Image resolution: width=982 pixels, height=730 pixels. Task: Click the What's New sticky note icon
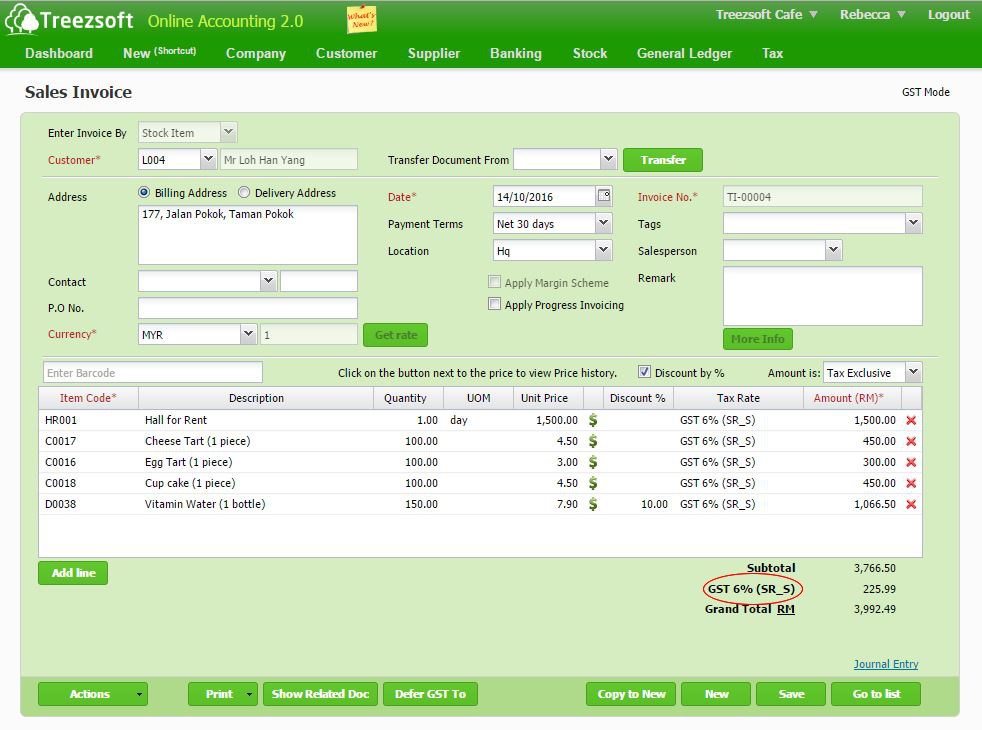[361, 19]
